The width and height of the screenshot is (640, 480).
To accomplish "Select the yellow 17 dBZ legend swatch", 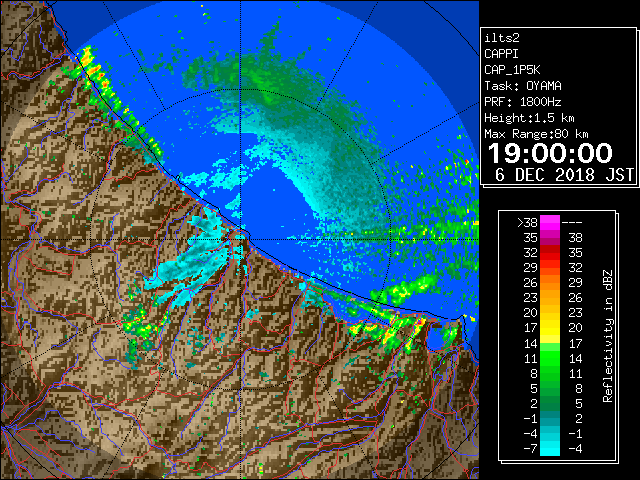I will [x=550, y=328].
